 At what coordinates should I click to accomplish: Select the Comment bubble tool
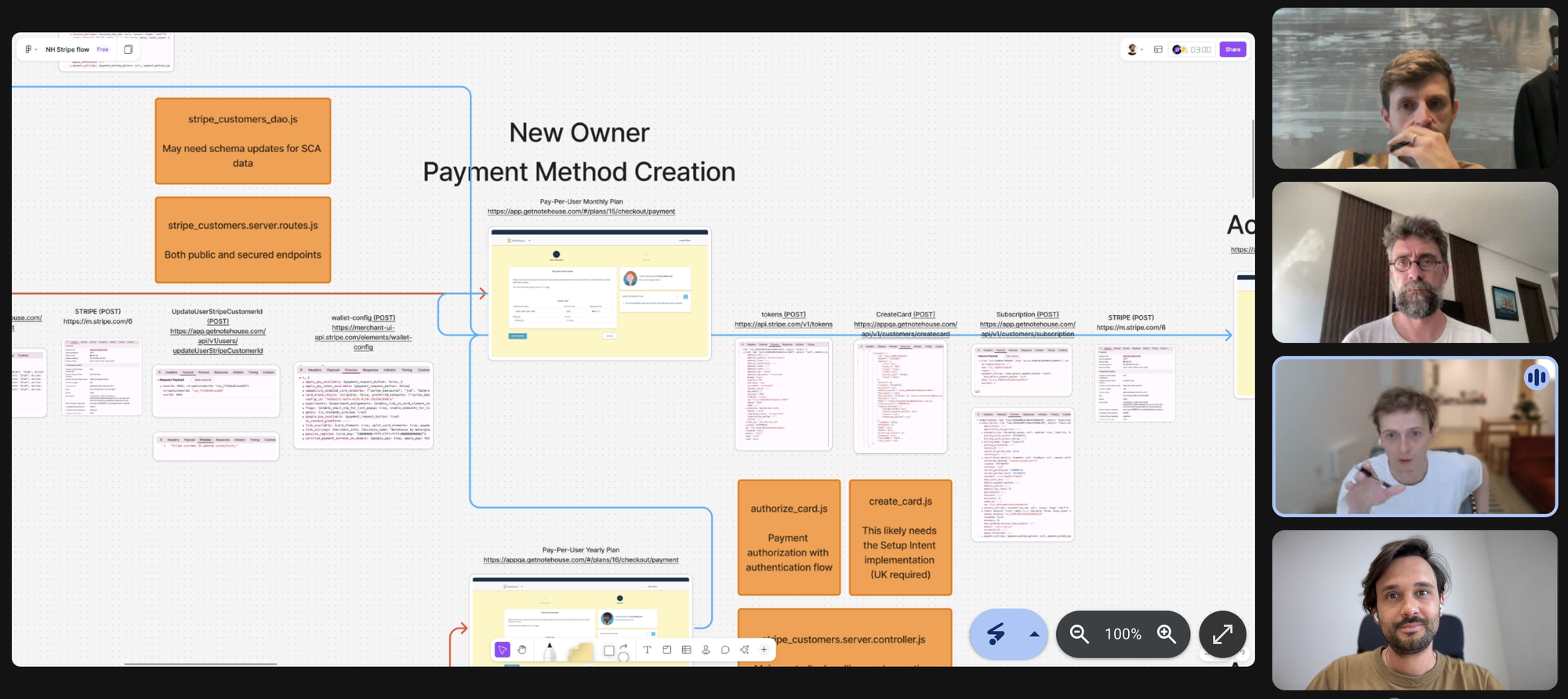[725, 650]
